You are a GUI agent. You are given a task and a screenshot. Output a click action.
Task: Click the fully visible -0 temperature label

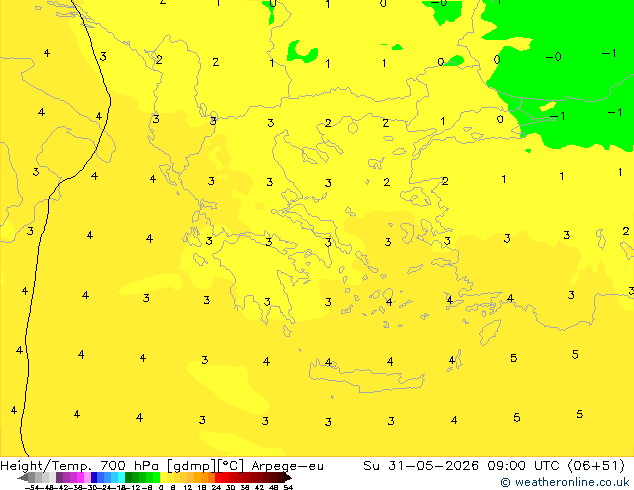(x=553, y=57)
